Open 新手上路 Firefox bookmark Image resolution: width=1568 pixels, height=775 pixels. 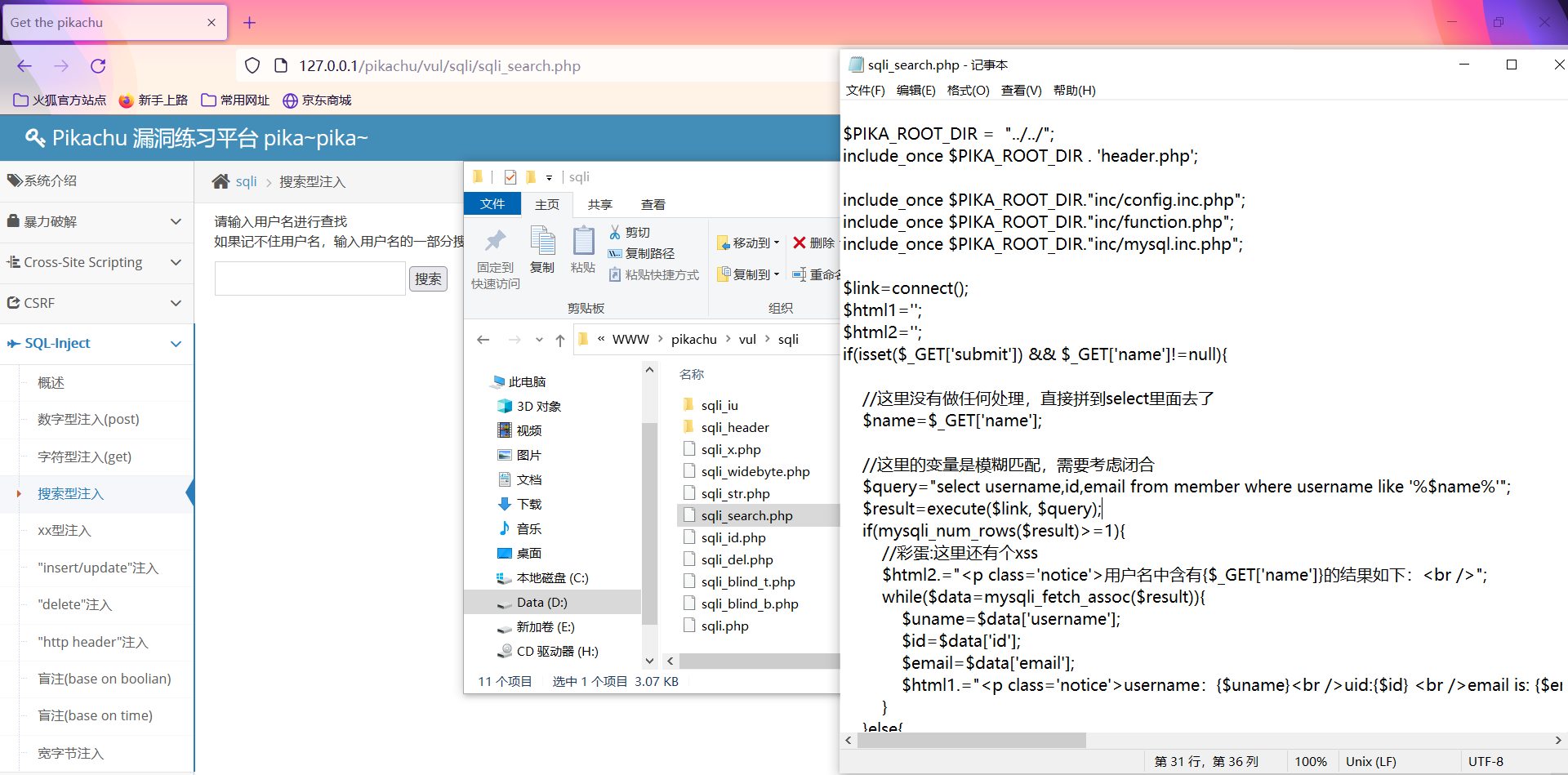154,100
